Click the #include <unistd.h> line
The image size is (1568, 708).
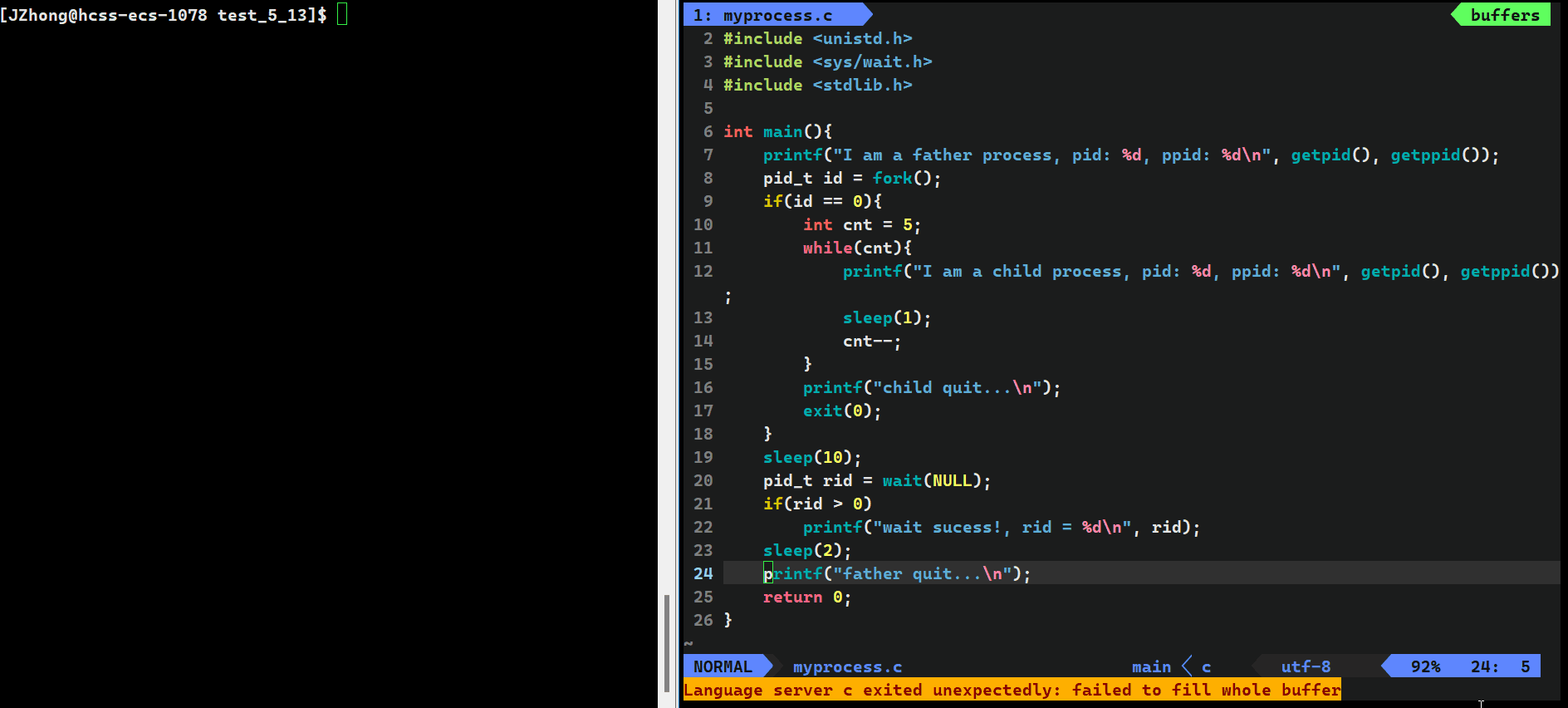click(817, 38)
